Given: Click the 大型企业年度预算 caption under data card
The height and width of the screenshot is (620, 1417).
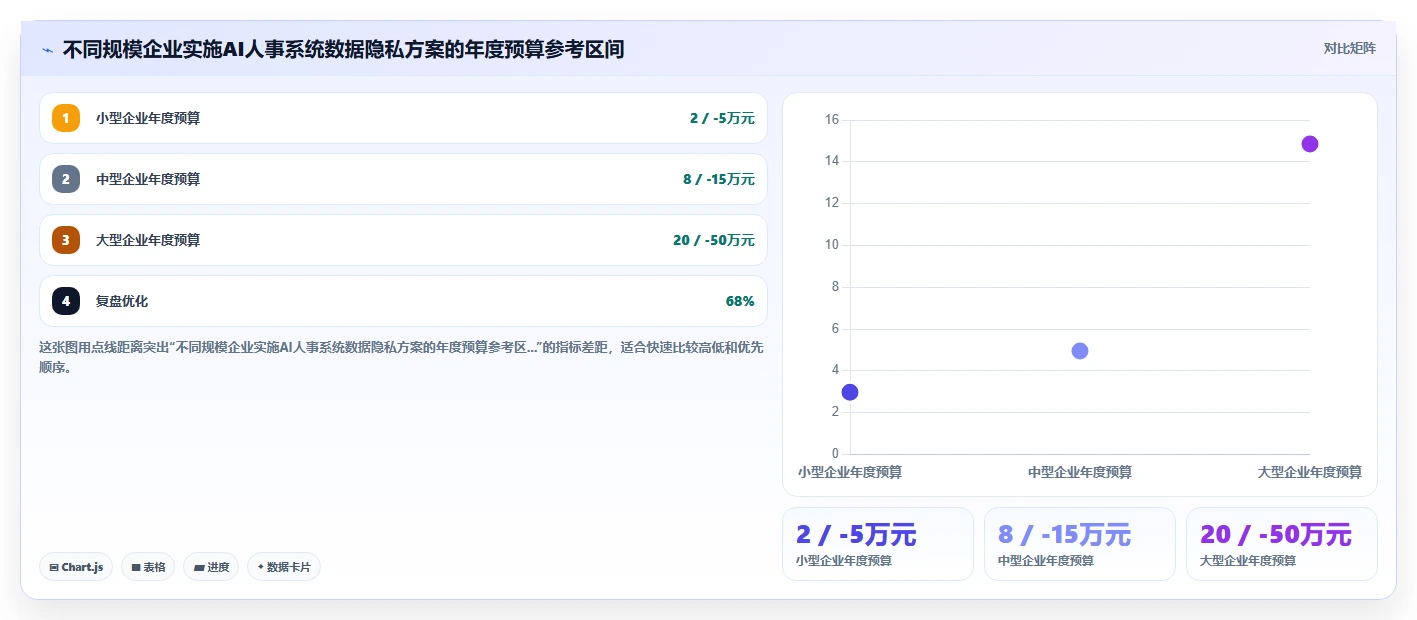Looking at the screenshot, I should click(1248, 561).
